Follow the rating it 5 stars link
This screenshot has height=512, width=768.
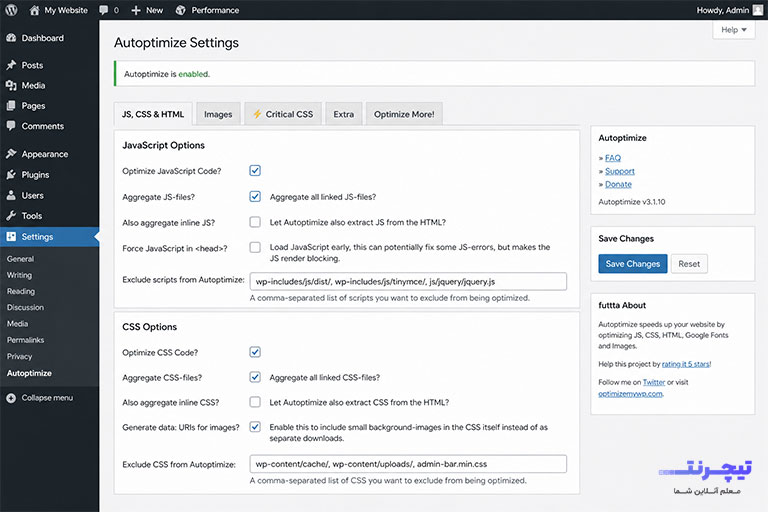tap(686, 364)
